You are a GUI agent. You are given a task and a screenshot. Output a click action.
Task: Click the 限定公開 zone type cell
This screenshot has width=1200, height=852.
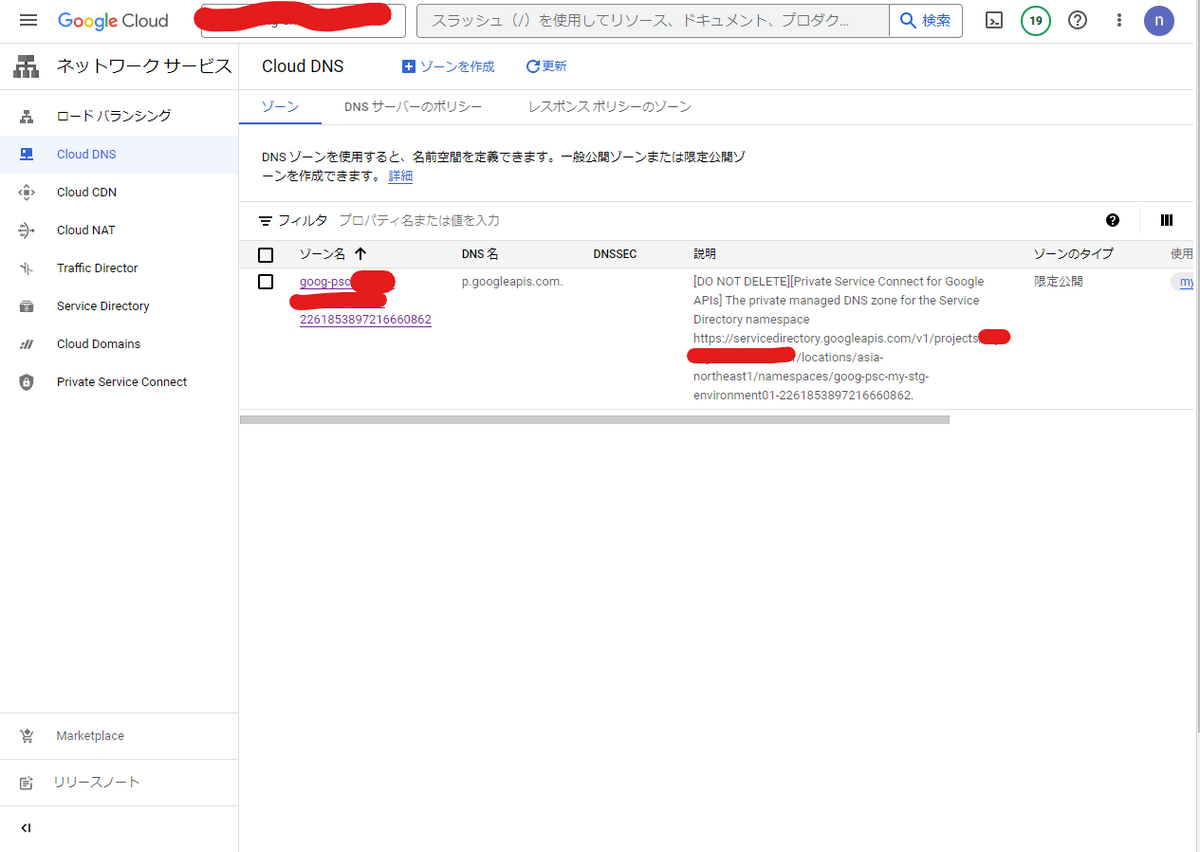pos(1059,282)
